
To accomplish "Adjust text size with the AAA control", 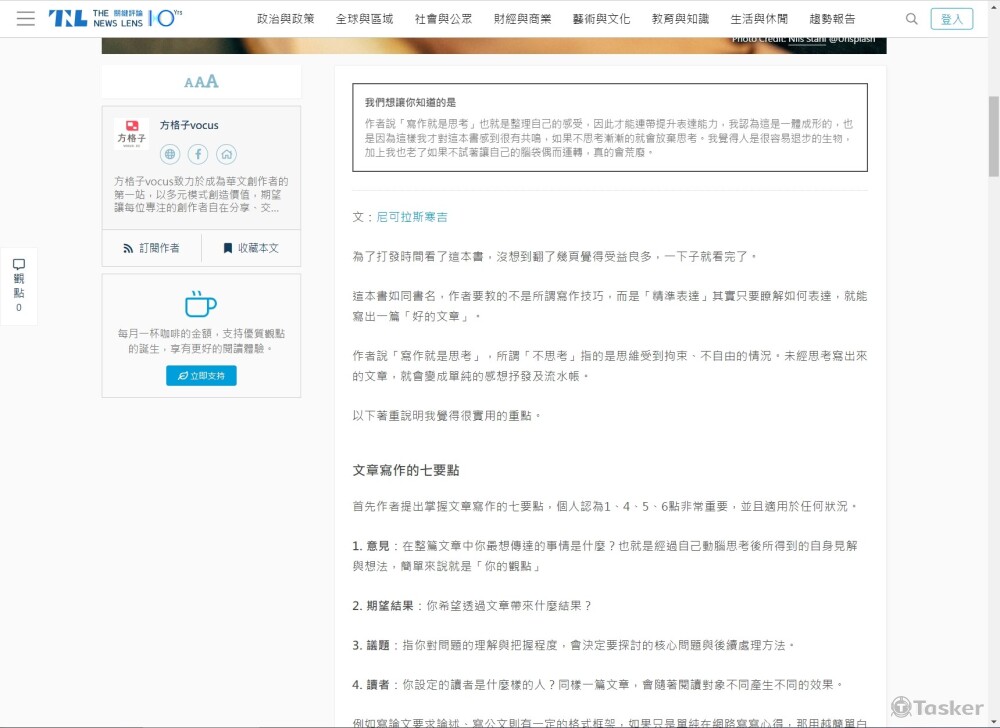I will [200, 81].
